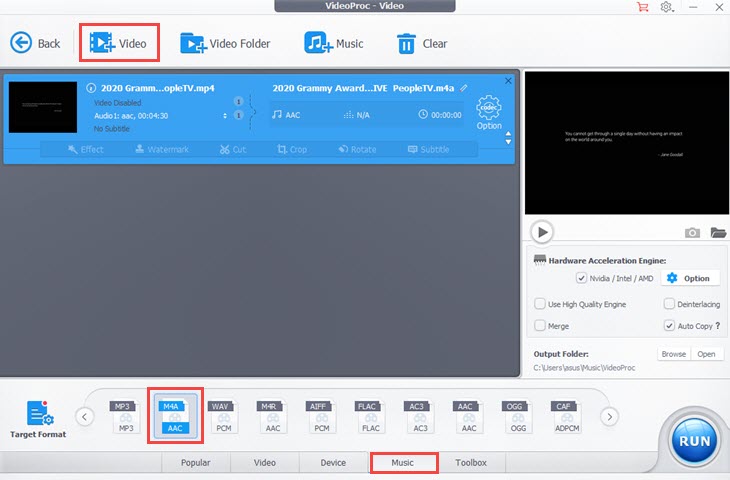Switch to the Popular tab
730x480 pixels.
tap(196, 462)
